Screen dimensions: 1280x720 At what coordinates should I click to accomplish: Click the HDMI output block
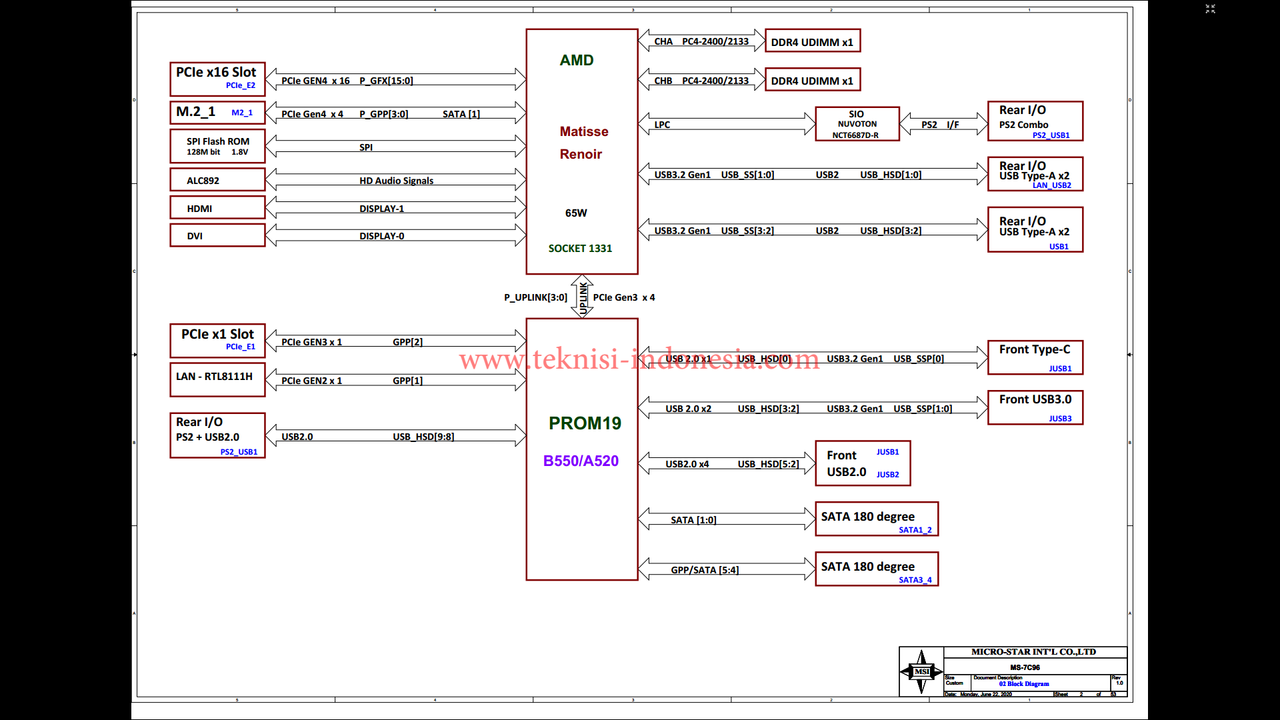pos(218,208)
